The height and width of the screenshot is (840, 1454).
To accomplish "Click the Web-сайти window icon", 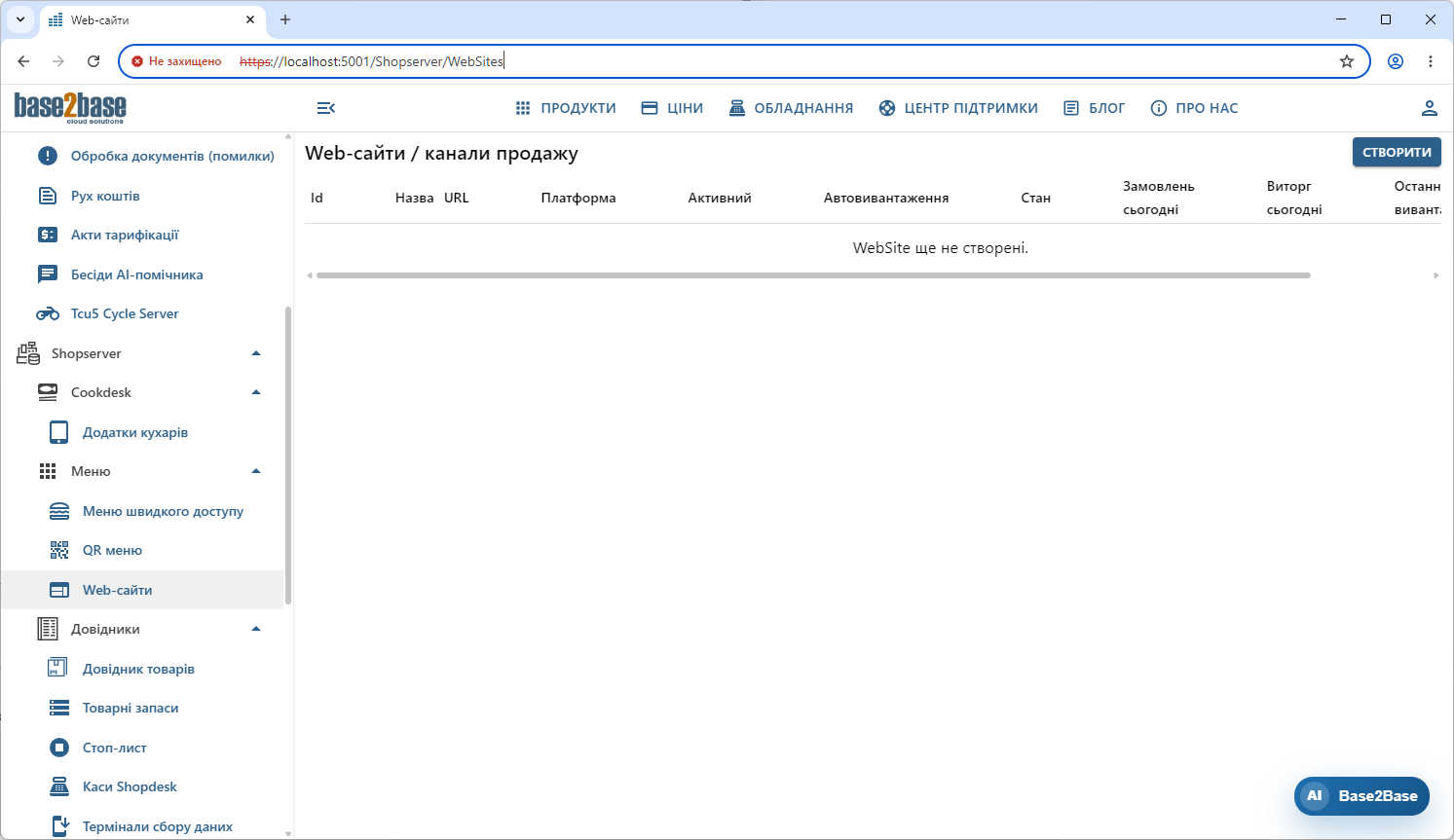I will (x=59, y=590).
